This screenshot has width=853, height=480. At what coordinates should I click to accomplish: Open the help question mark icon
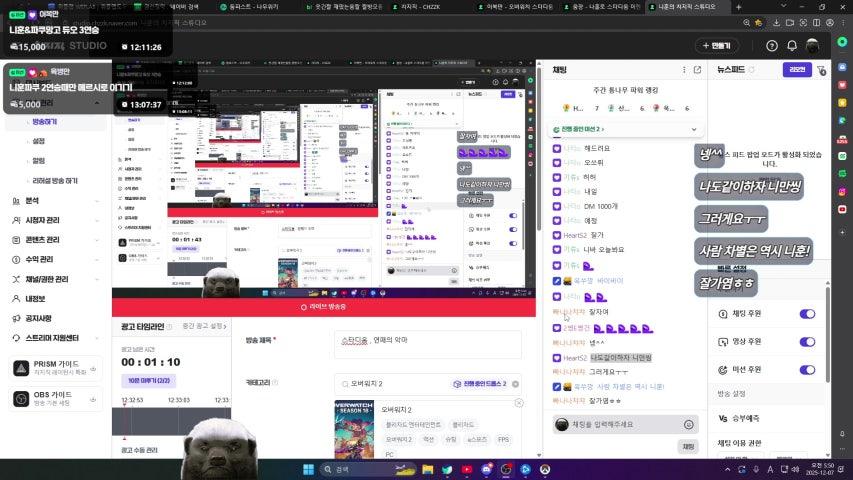pyautogui.click(x=771, y=46)
